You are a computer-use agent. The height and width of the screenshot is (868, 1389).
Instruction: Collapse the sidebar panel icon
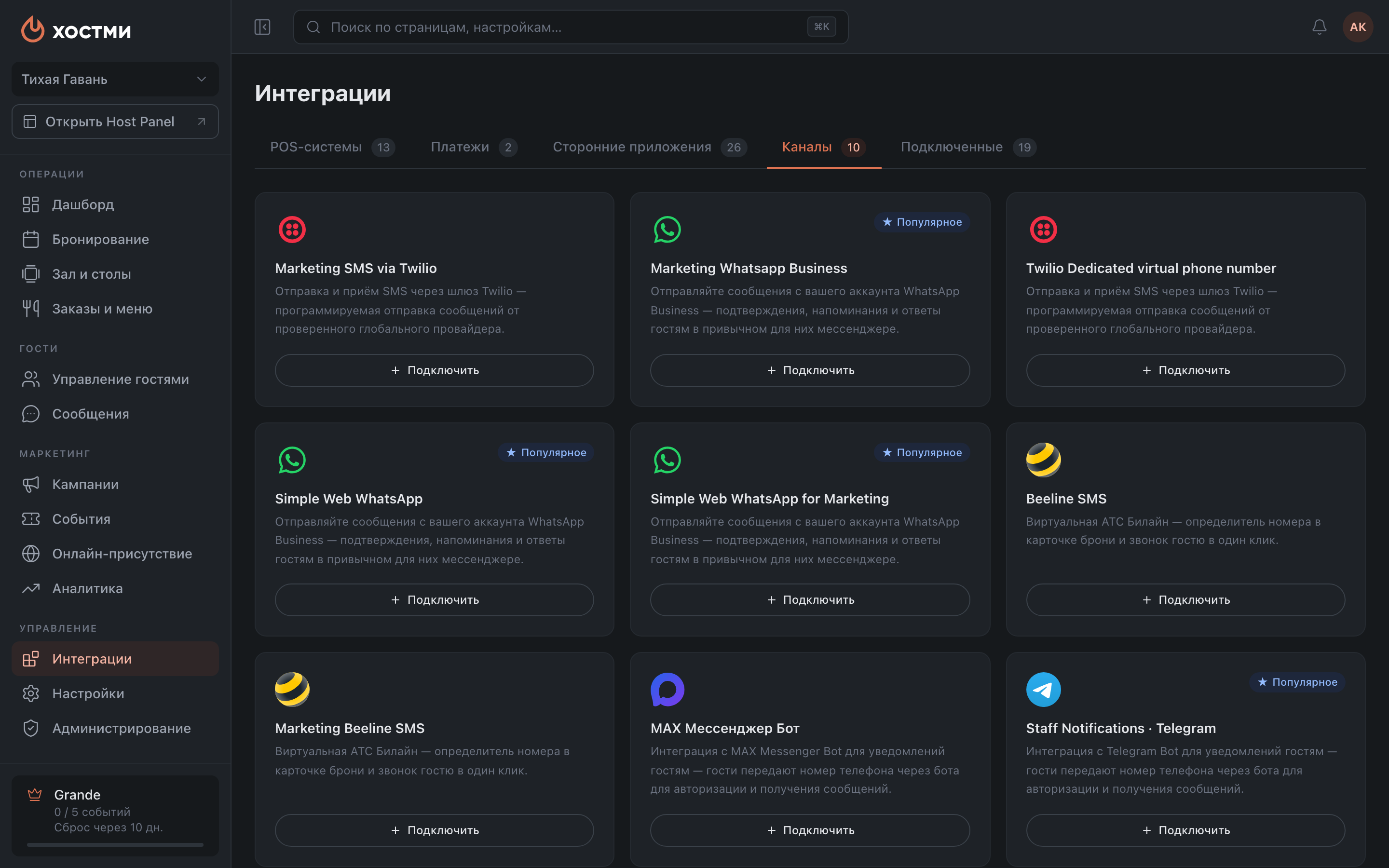point(262,27)
